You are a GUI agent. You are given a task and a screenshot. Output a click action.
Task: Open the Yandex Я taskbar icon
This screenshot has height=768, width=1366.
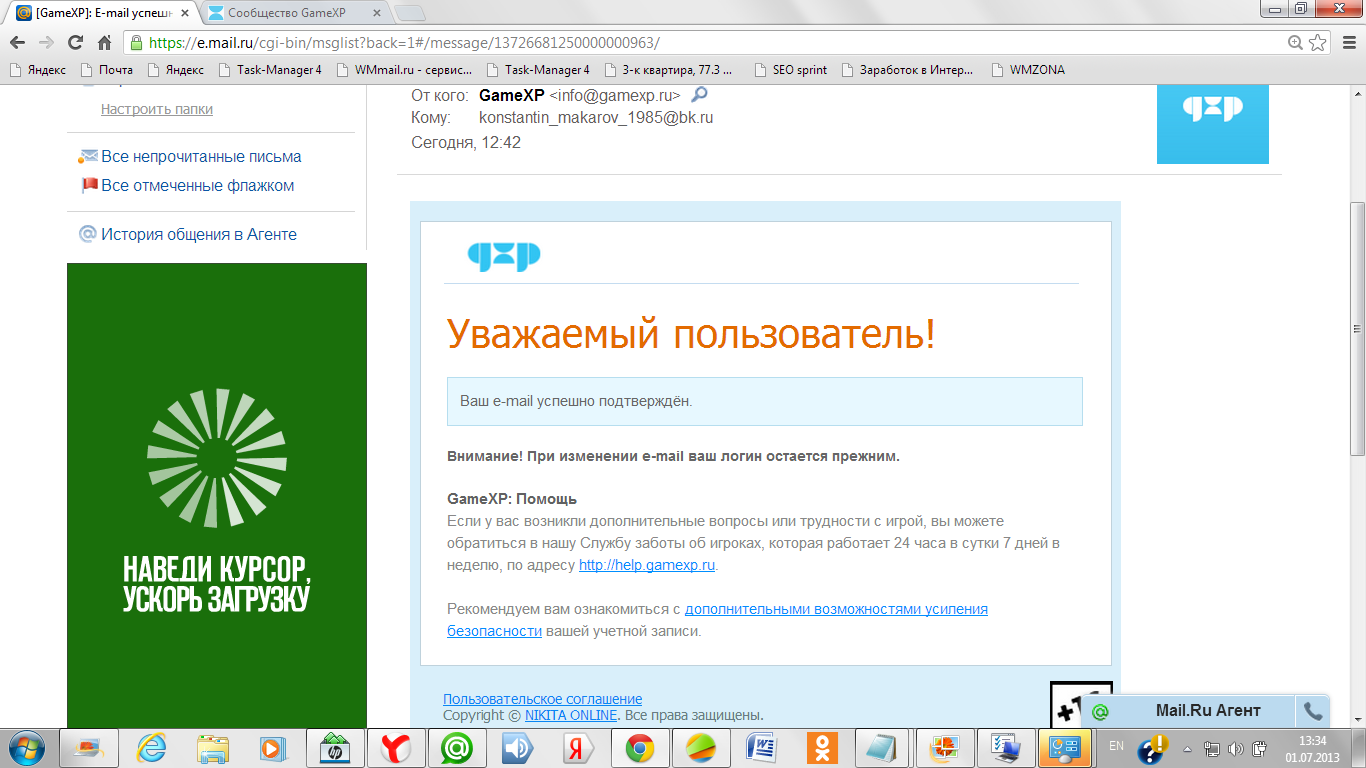click(x=577, y=748)
